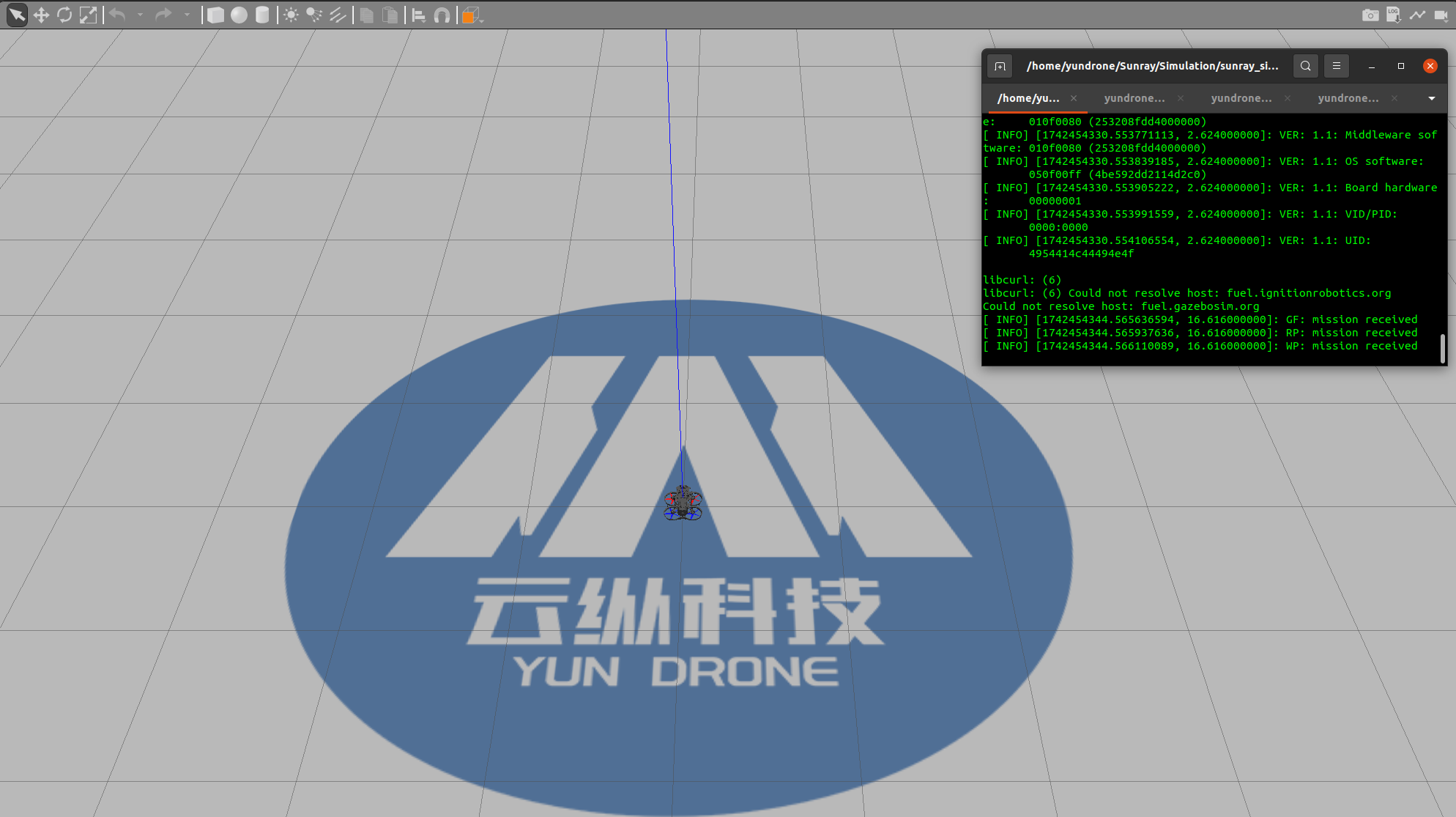Activate the selection arrow tool
Image resolution: width=1456 pixels, height=817 pixels.
(17, 15)
